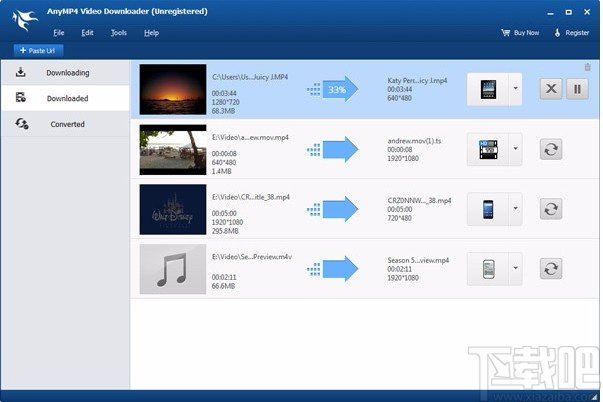Image resolution: width=603 pixels, height=402 pixels.
Task: Switch to the Downloading tab
Action: point(65,72)
